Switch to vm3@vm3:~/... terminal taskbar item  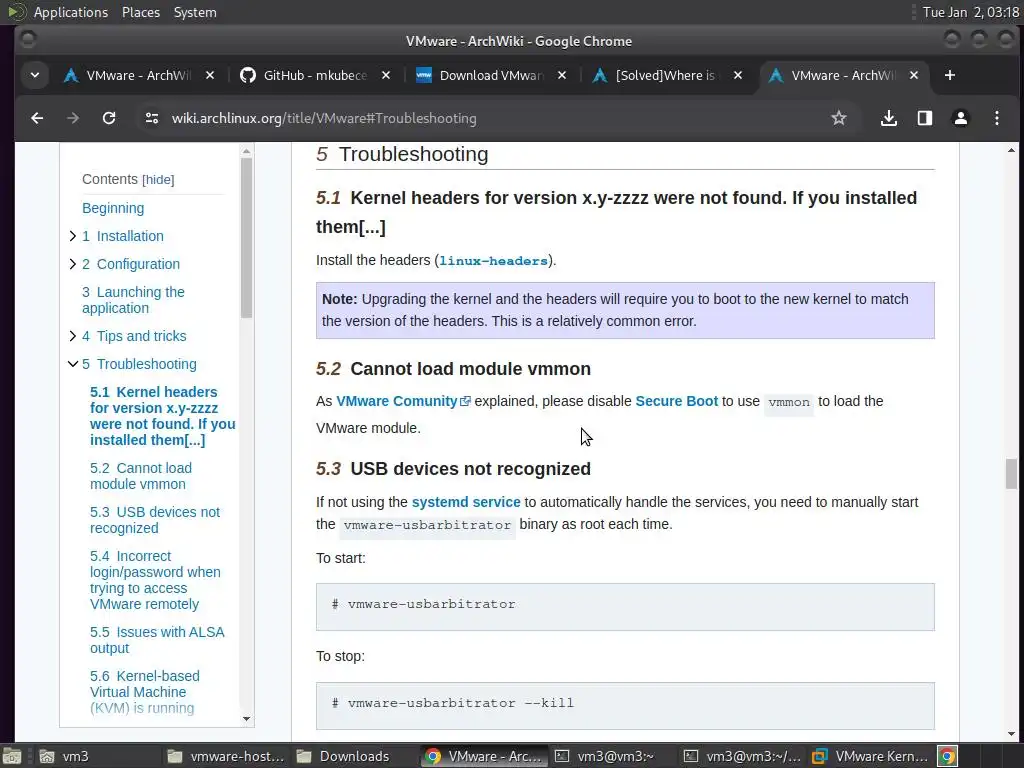click(x=742, y=756)
